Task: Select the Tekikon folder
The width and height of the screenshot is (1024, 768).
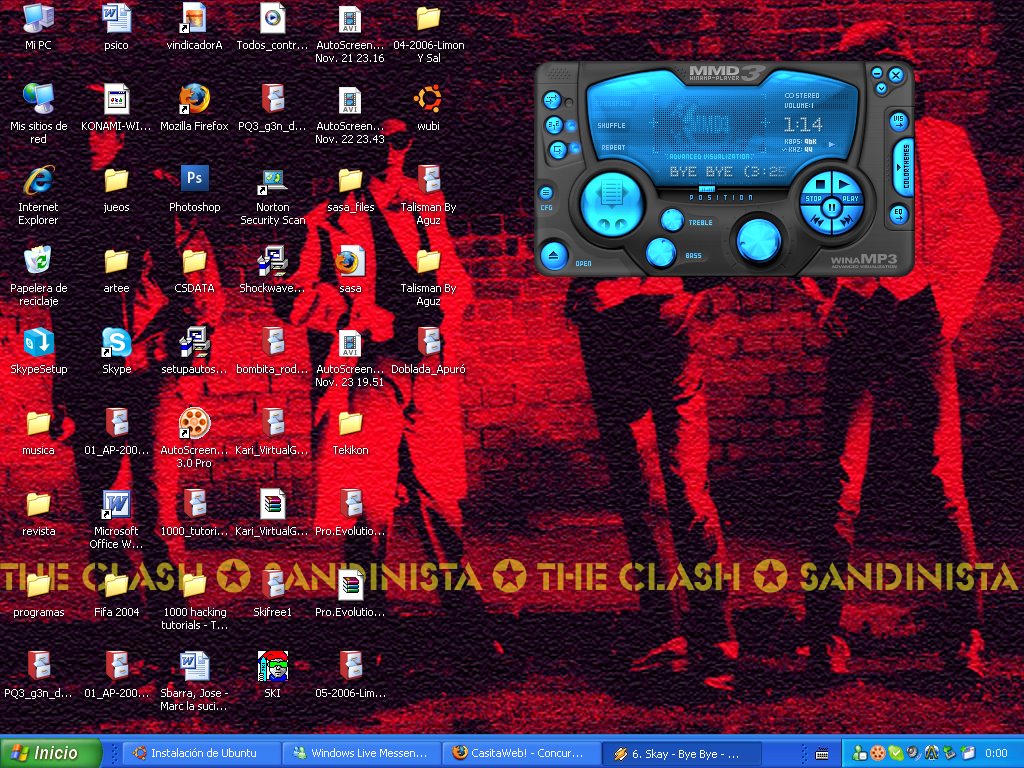Action: pyautogui.click(x=350, y=432)
